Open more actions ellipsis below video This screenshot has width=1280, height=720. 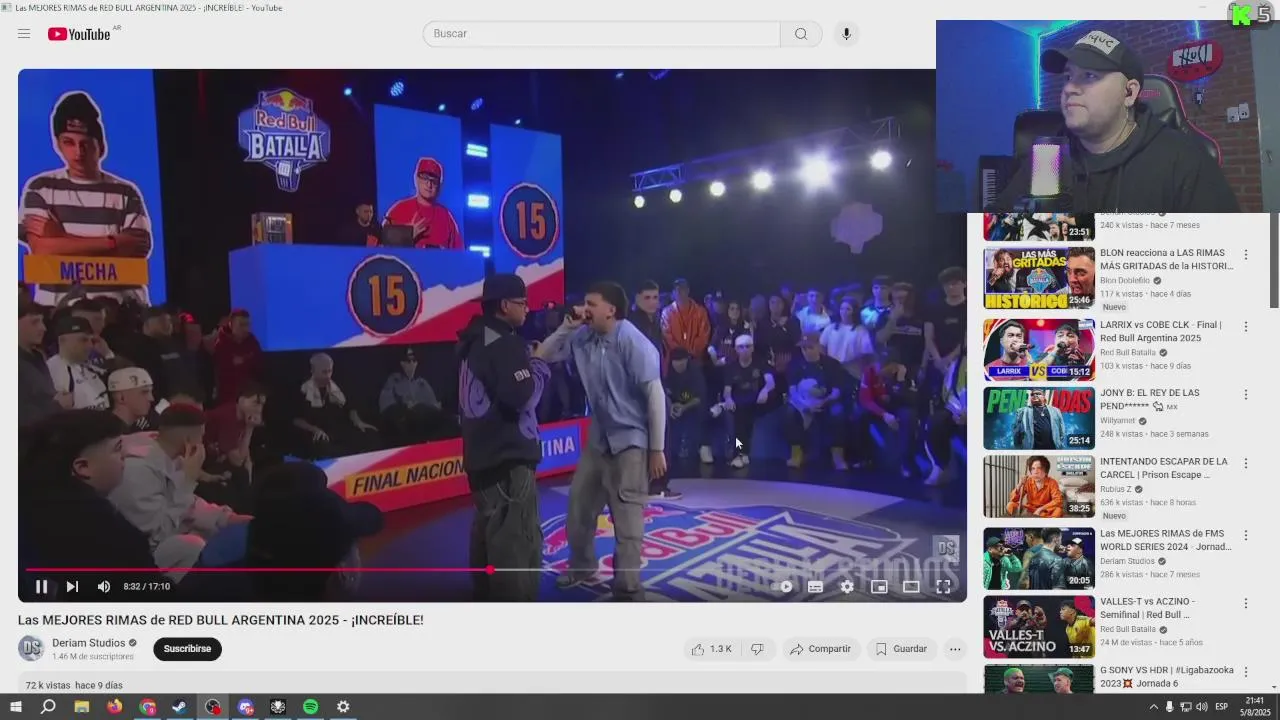pos(955,649)
